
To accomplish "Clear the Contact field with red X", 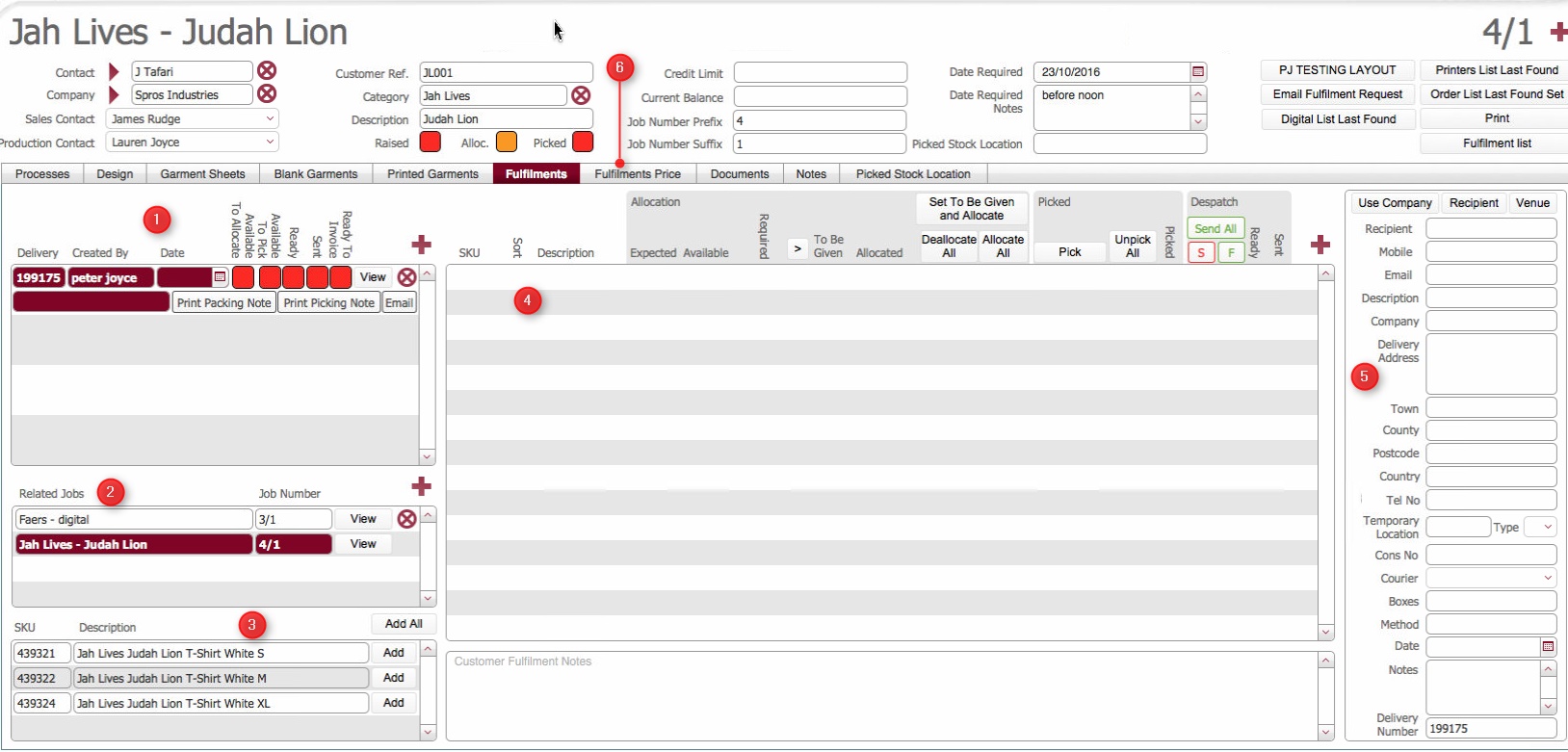I will (267, 71).
